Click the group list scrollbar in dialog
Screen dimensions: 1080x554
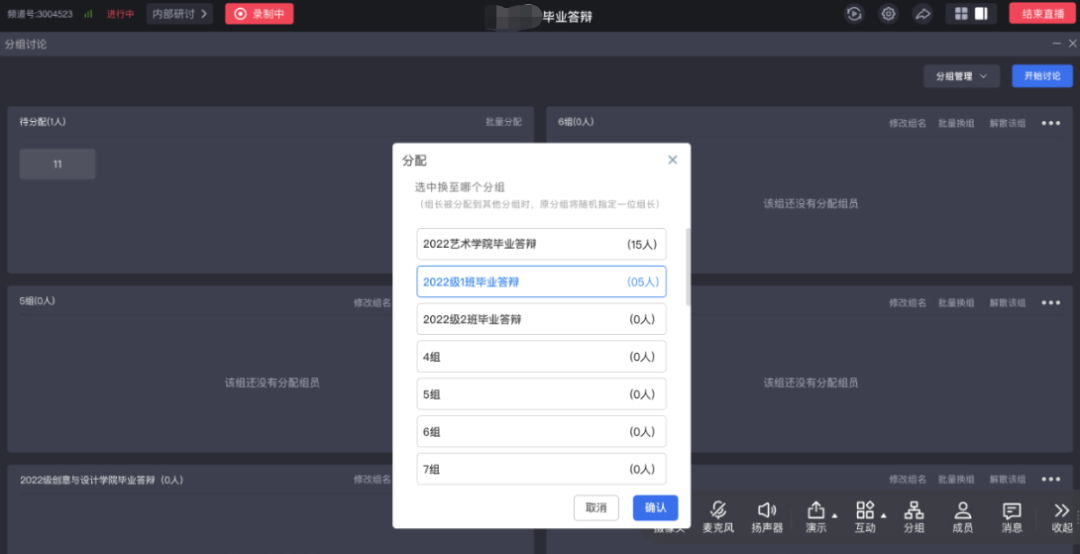[687, 266]
